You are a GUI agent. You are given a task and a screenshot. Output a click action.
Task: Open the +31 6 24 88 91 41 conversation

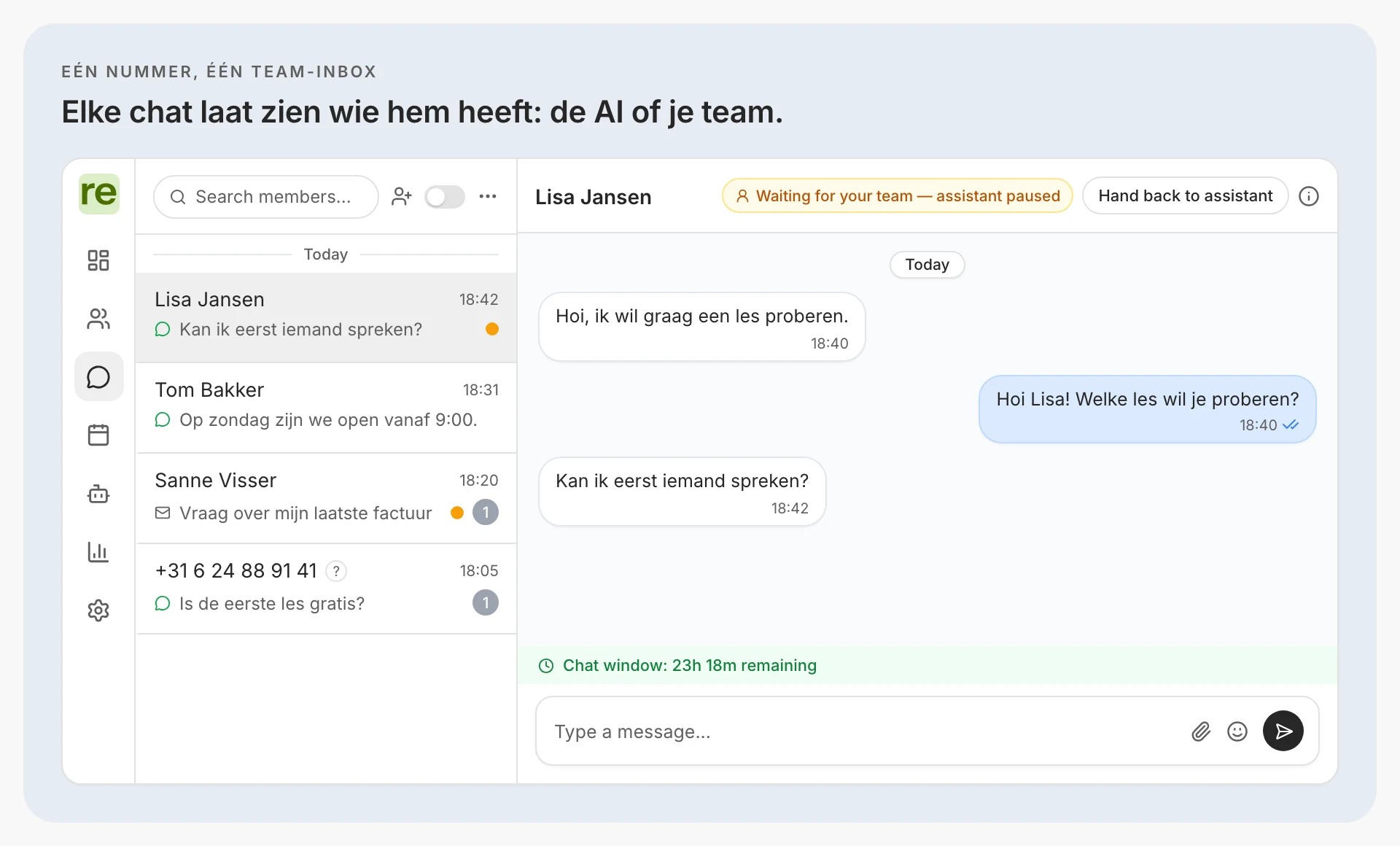click(326, 589)
